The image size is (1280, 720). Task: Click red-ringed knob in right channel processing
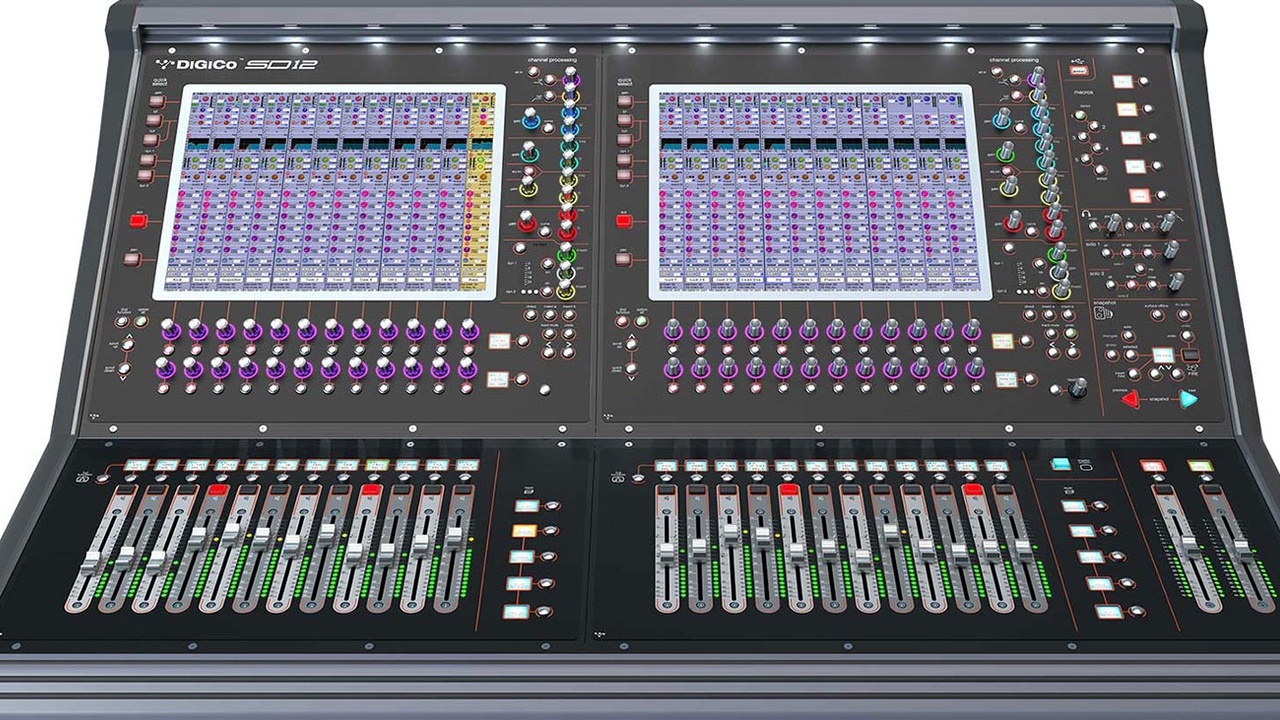pos(1014,220)
